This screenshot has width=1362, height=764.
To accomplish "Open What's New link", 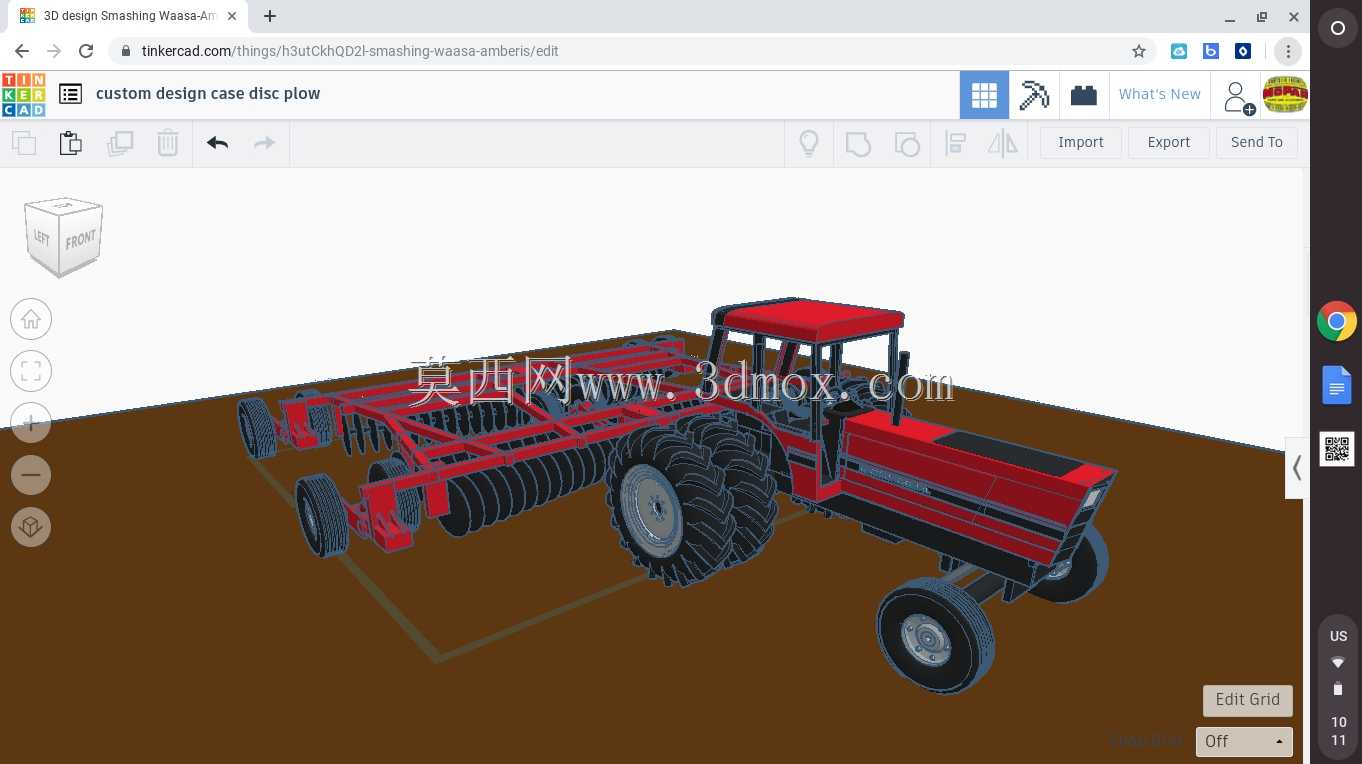I will tap(1159, 94).
